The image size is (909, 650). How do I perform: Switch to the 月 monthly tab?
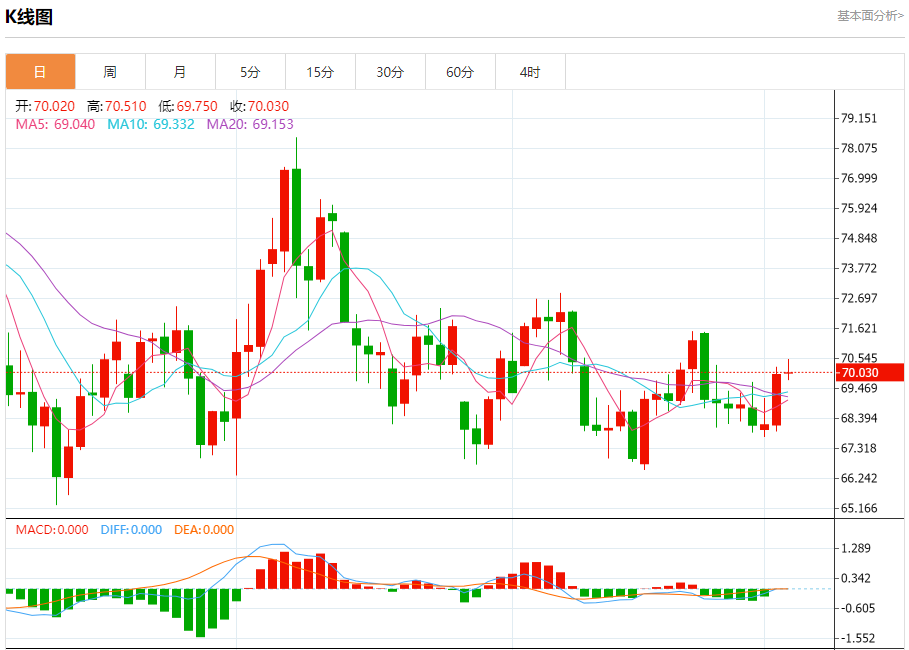180,72
